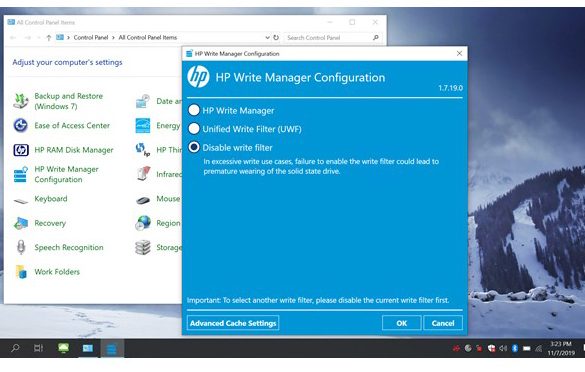The width and height of the screenshot is (585, 372).
Task: Open the Storage Spaces icon
Action: 143,247
